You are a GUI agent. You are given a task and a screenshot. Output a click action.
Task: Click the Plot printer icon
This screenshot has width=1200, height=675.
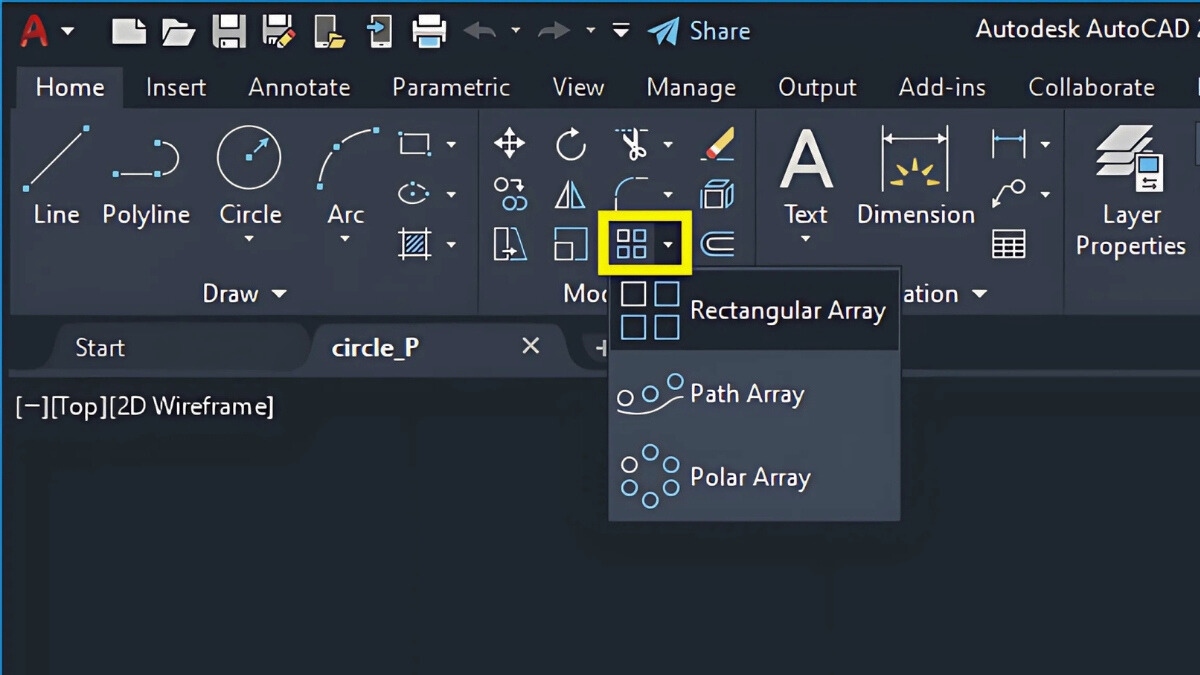click(429, 31)
